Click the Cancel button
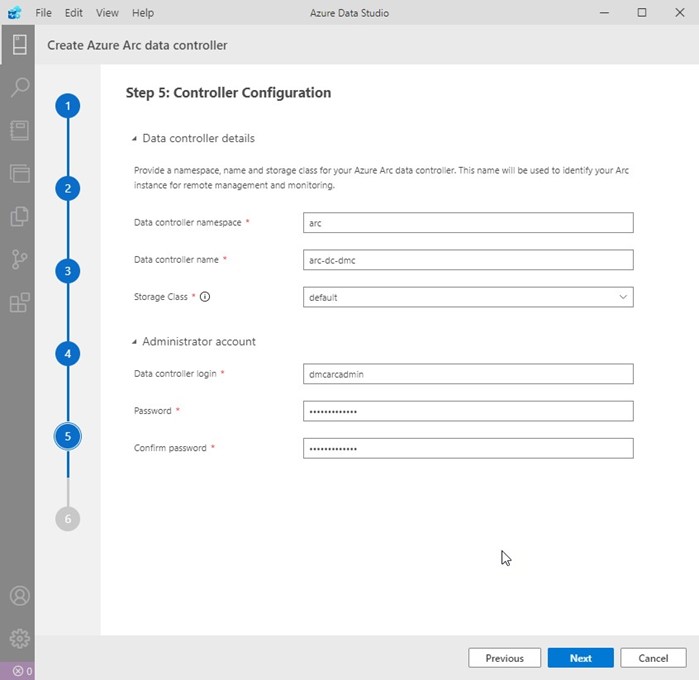Screen dimensions: 699x680 [x=653, y=658]
